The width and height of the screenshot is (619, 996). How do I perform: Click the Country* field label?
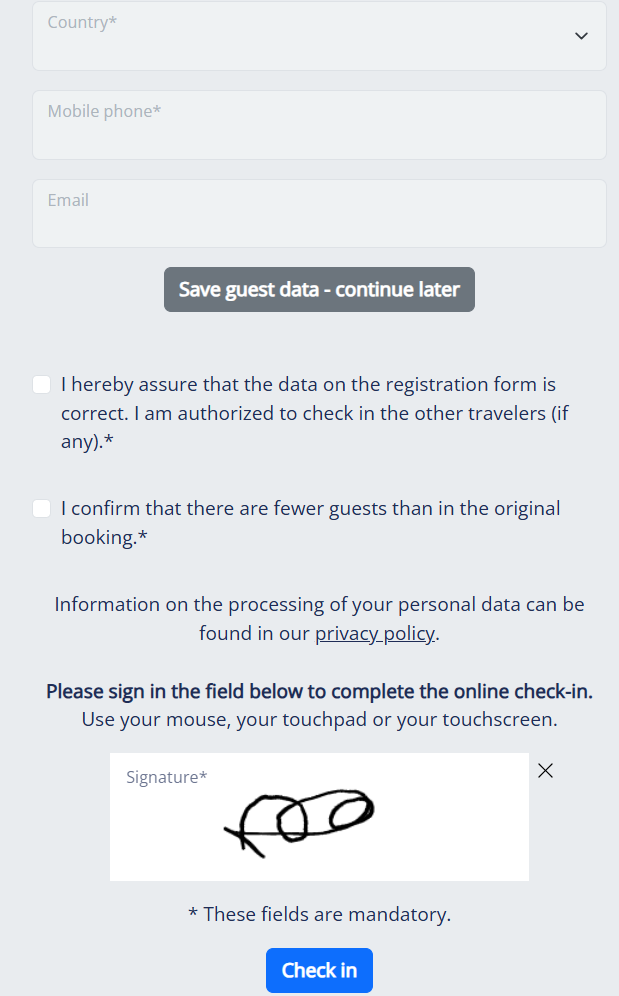(82, 22)
